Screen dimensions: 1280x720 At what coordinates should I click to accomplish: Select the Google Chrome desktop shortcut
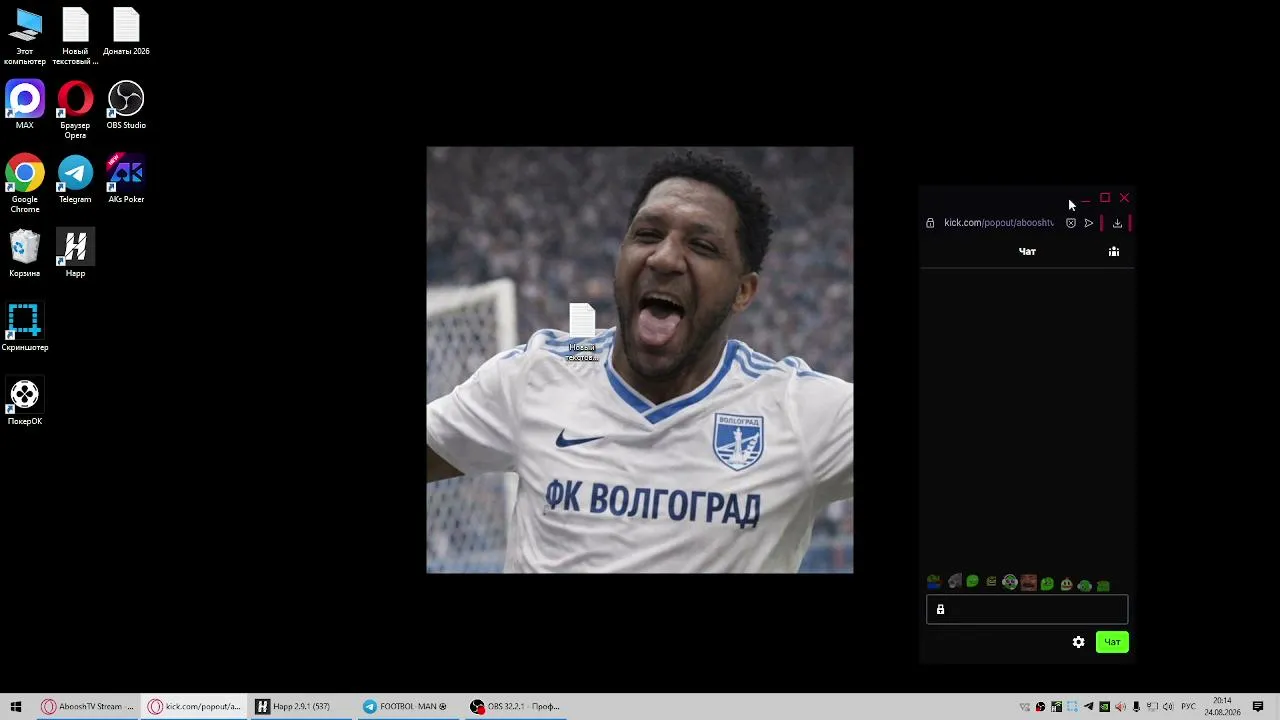[x=25, y=184]
